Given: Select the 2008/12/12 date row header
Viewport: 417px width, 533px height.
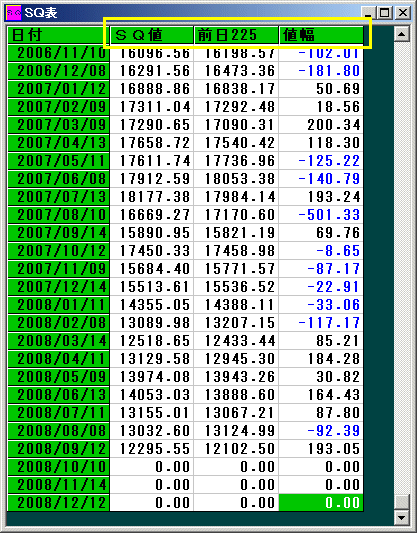Looking at the screenshot, I should coord(58,503).
